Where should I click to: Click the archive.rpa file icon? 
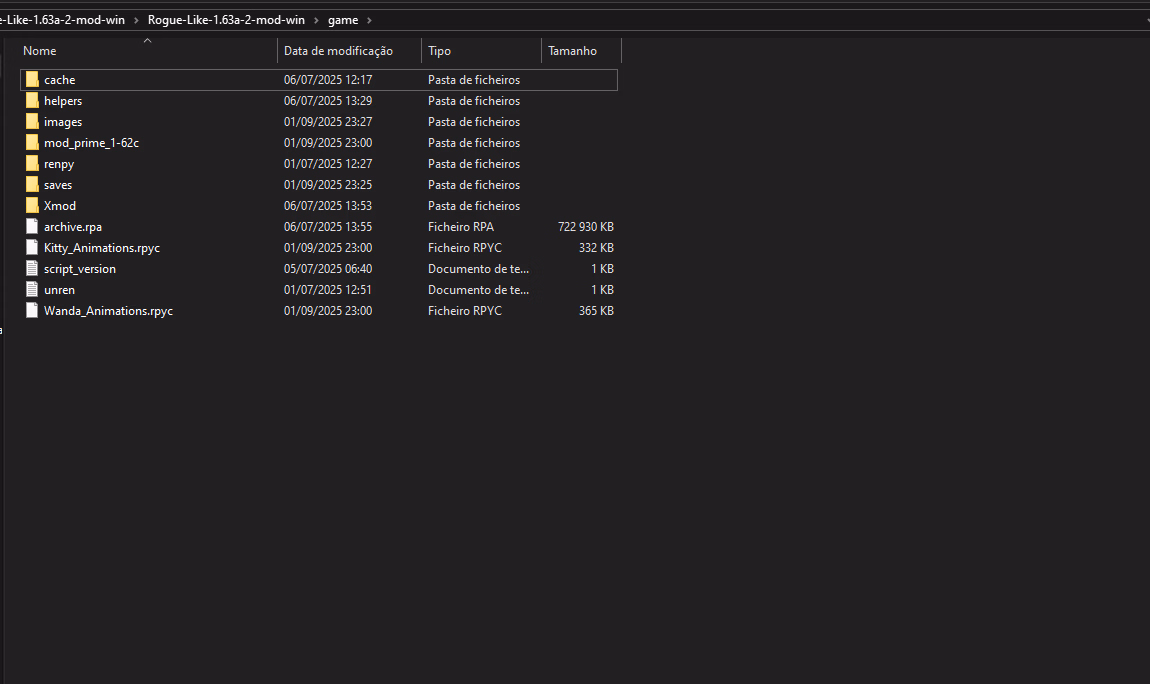[32, 227]
